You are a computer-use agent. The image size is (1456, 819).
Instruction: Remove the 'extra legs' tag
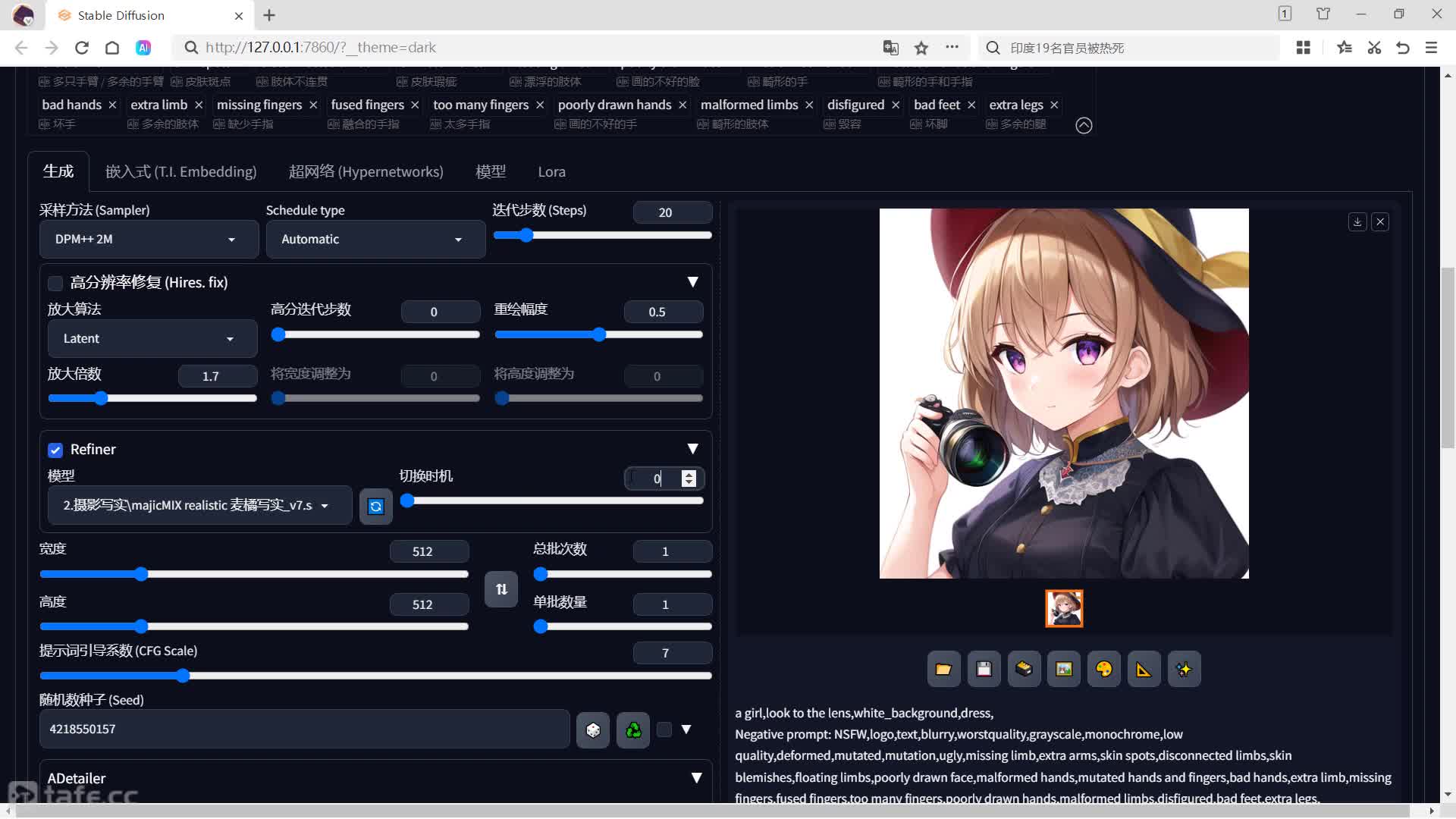pyautogui.click(x=1054, y=105)
